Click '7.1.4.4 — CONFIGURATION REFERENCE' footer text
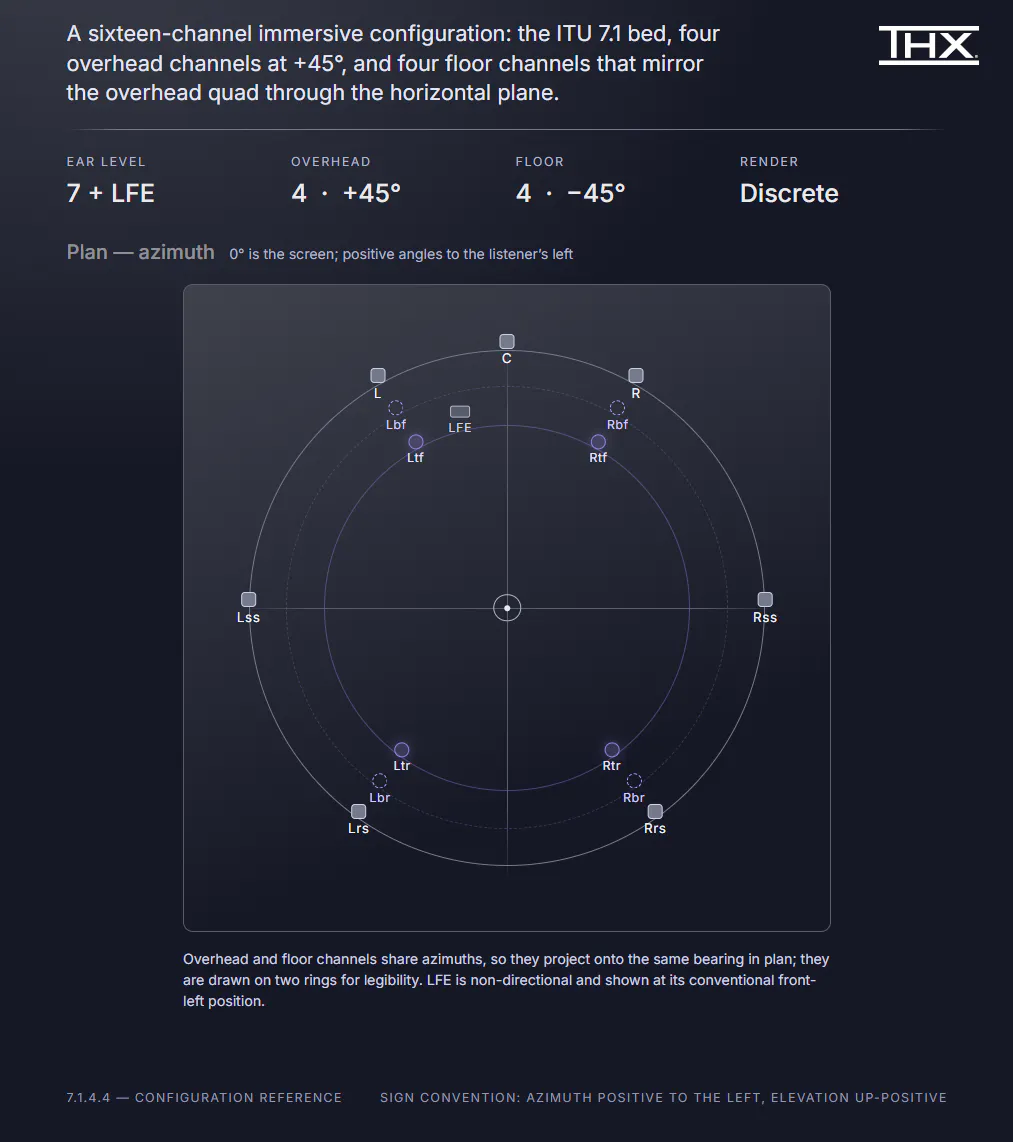This screenshot has width=1013, height=1142. [204, 1098]
